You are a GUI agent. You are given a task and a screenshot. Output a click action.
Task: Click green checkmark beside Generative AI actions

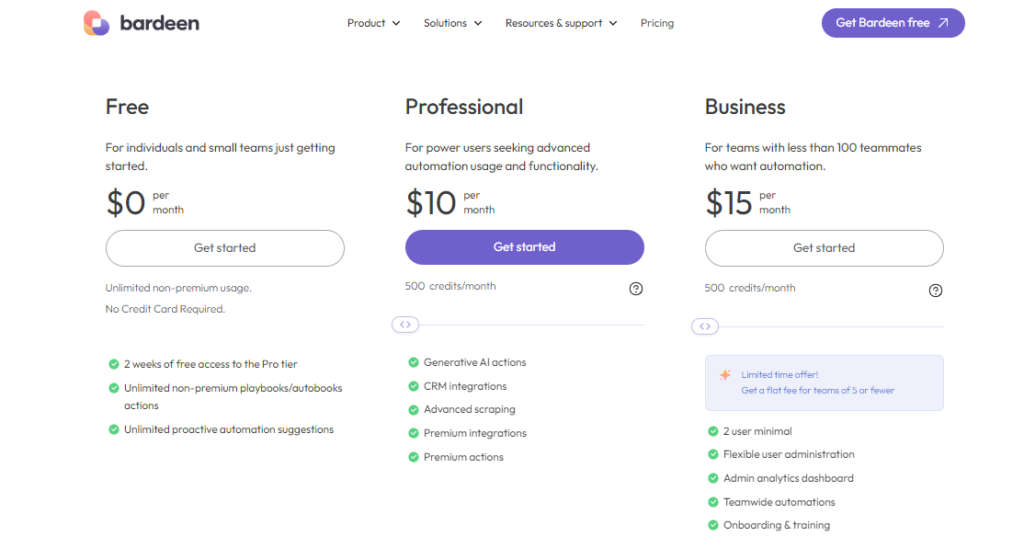pyautogui.click(x=413, y=363)
